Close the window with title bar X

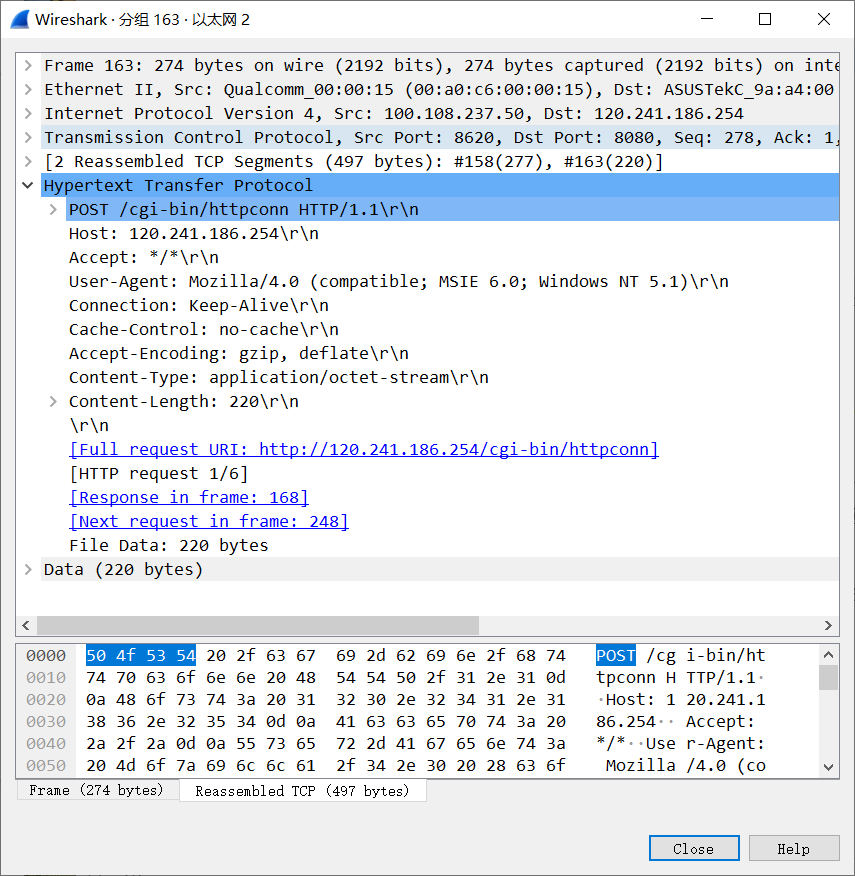tap(824, 20)
